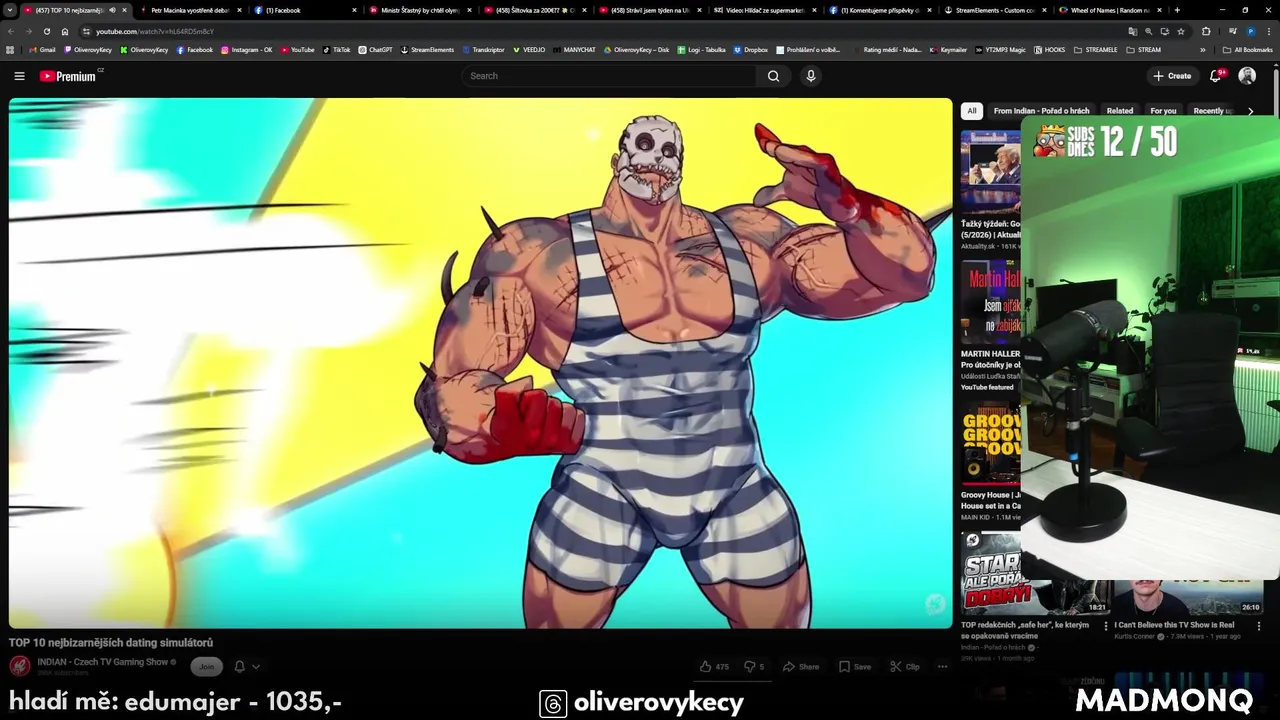Click the Join channel button
The height and width of the screenshot is (720, 1280).
click(x=207, y=667)
